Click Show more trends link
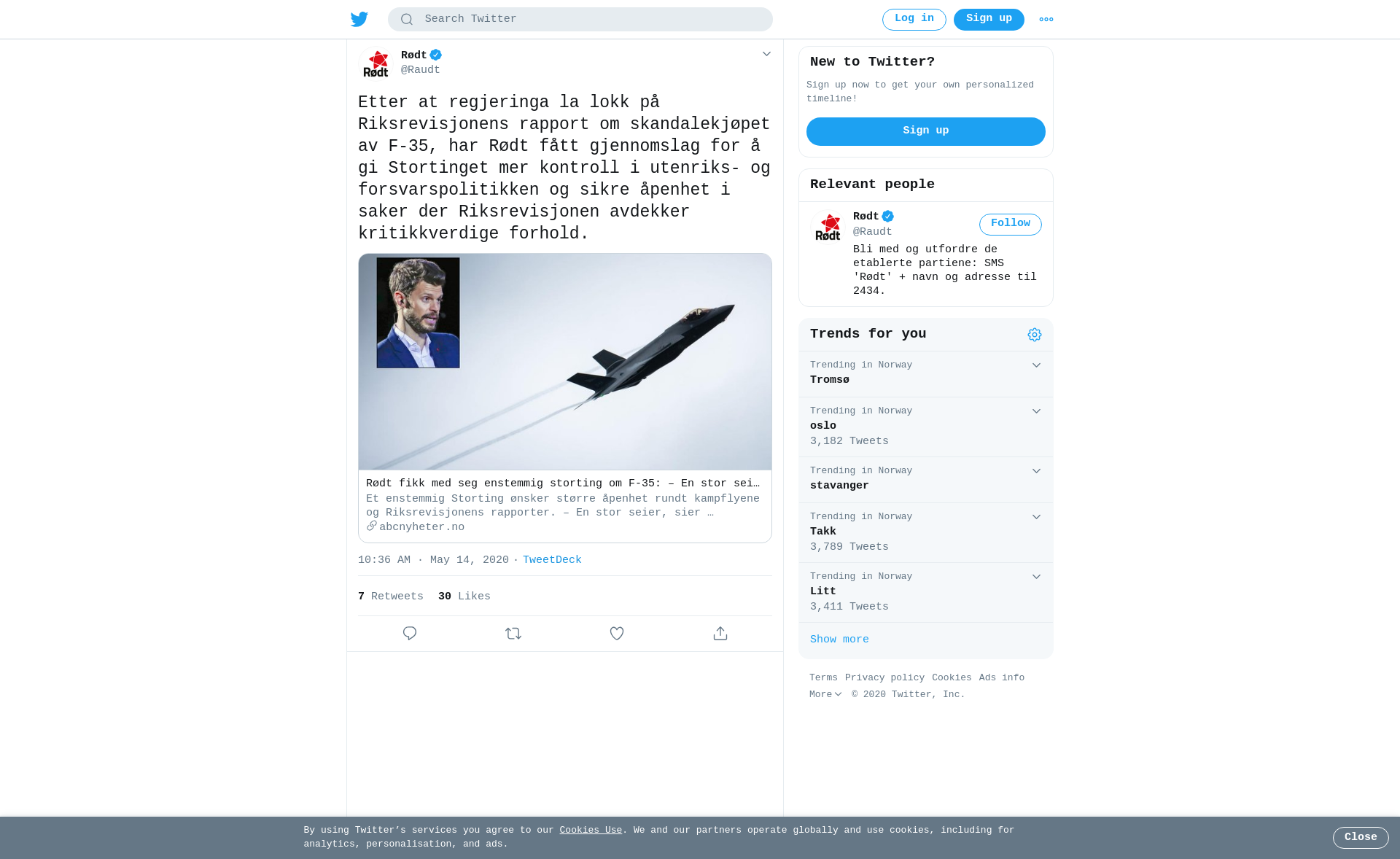 [839, 640]
